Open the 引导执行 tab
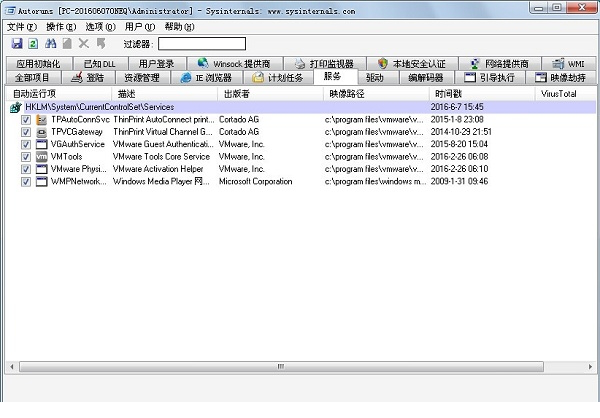600x418 pixels. 489,78
